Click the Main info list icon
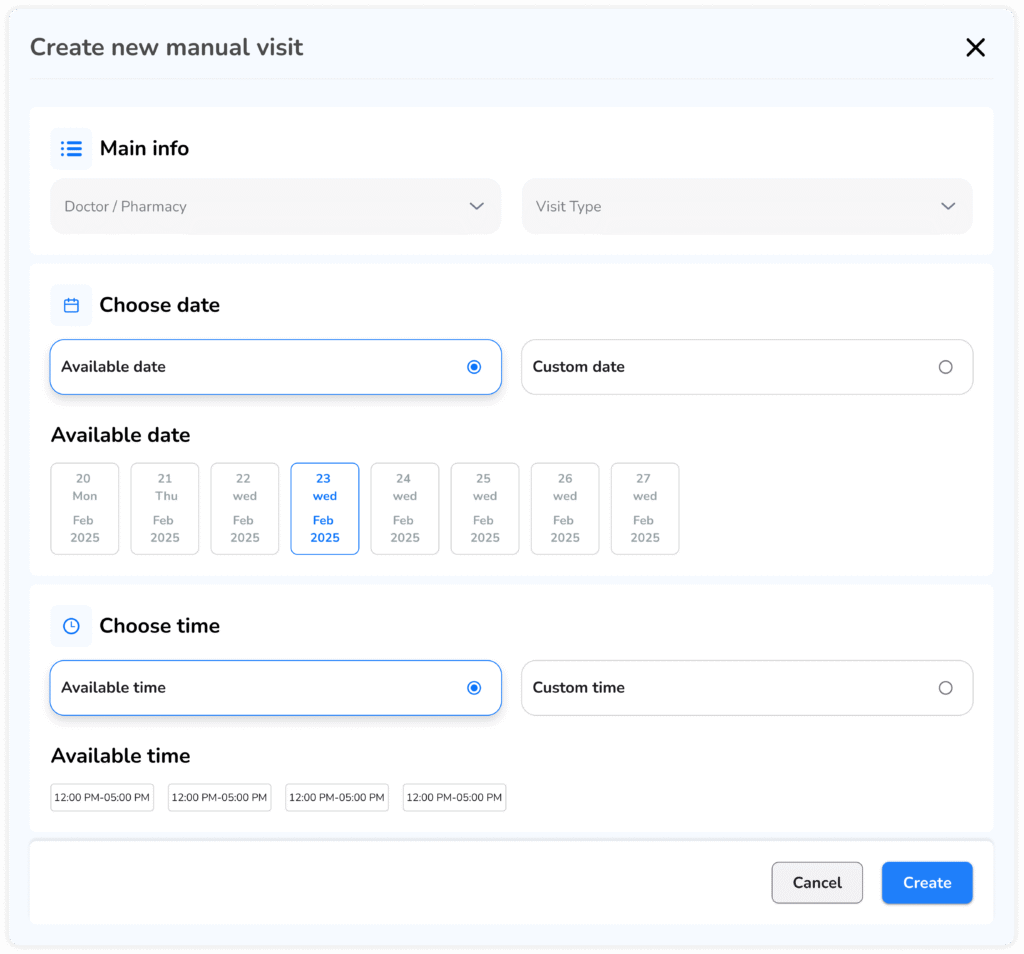This screenshot has height=954, width=1024. point(71,149)
